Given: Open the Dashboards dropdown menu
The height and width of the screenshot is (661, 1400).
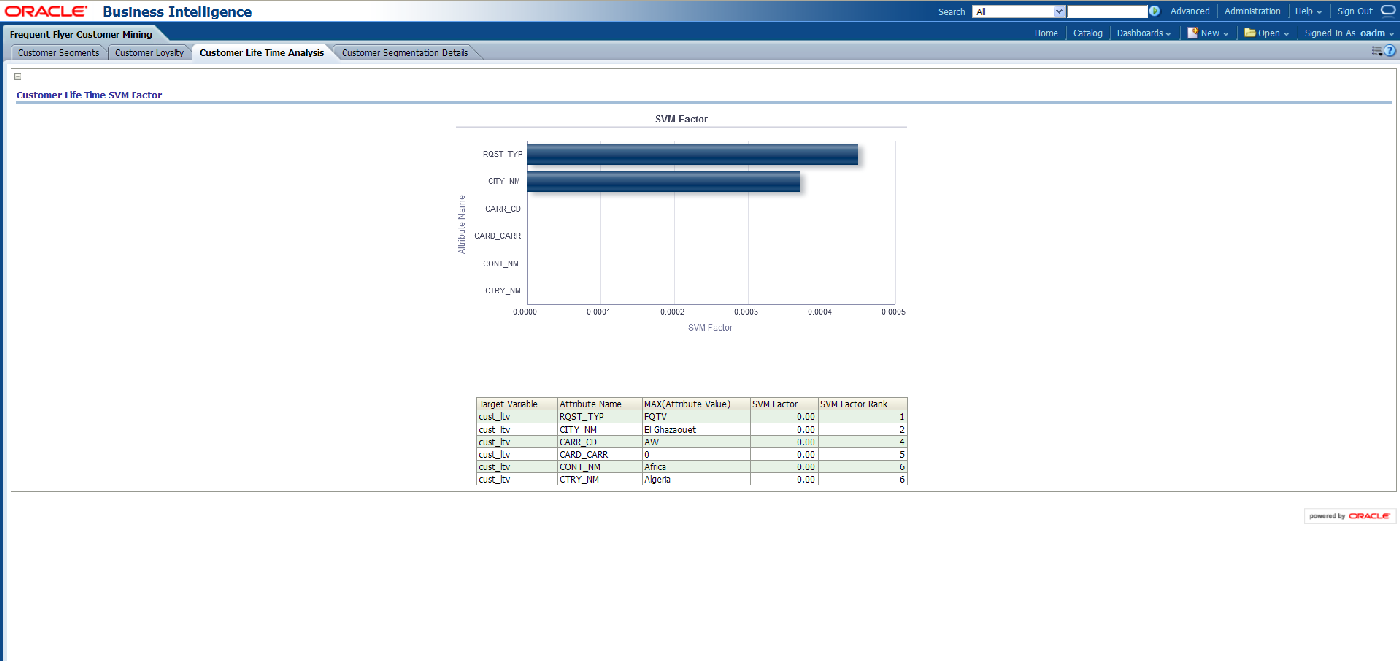Looking at the screenshot, I should (1143, 33).
